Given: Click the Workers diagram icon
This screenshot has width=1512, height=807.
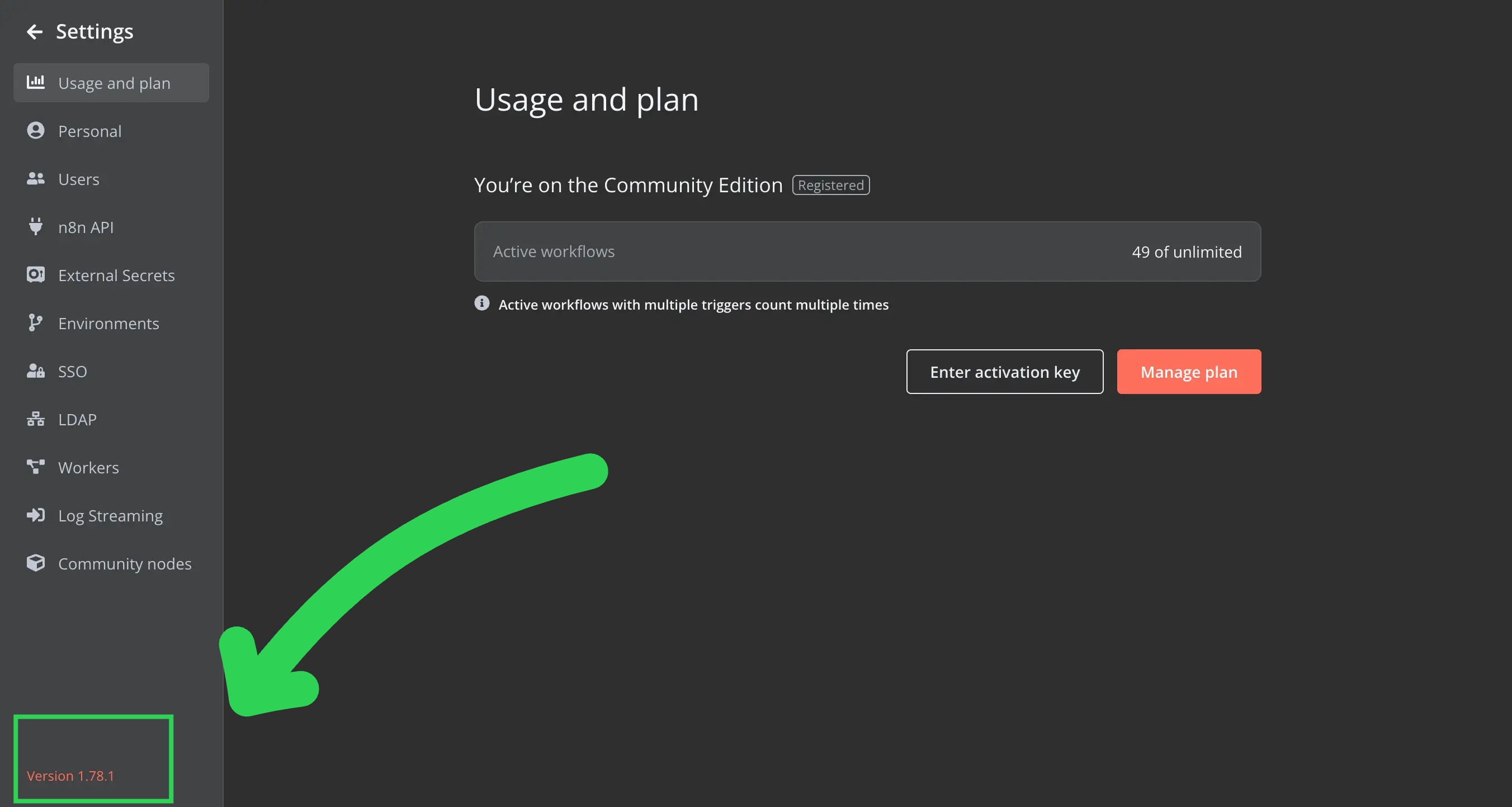Looking at the screenshot, I should tap(36, 467).
